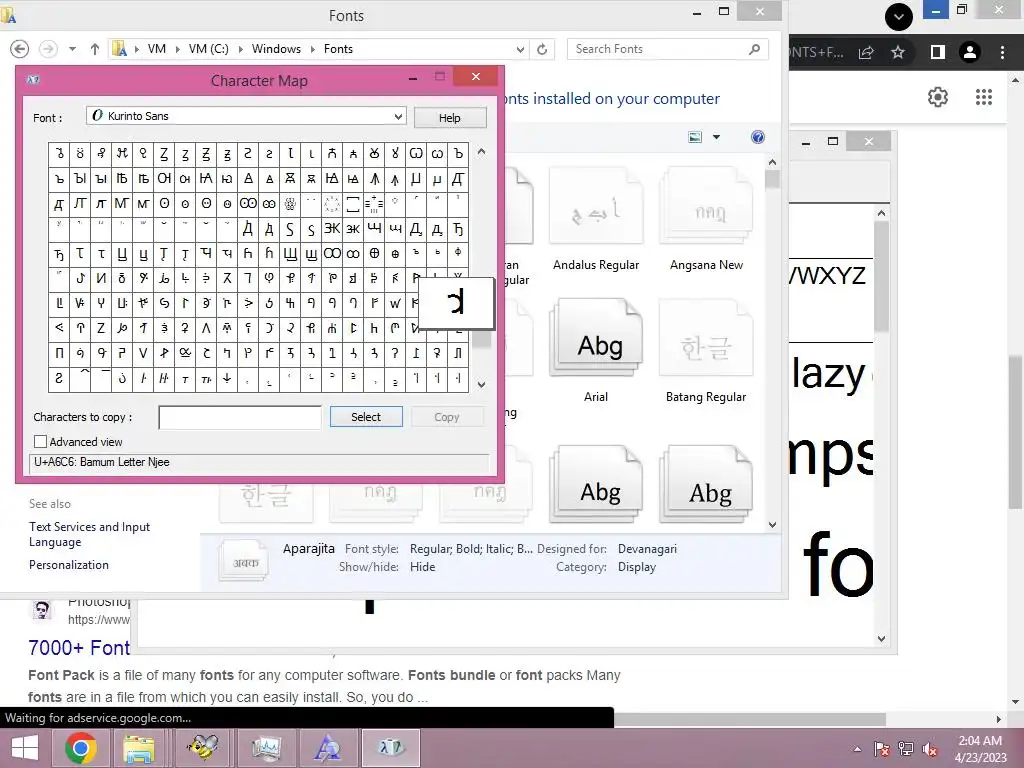Click the network tray icon
Screen dimensions: 1024x768
(x=906, y=749)
